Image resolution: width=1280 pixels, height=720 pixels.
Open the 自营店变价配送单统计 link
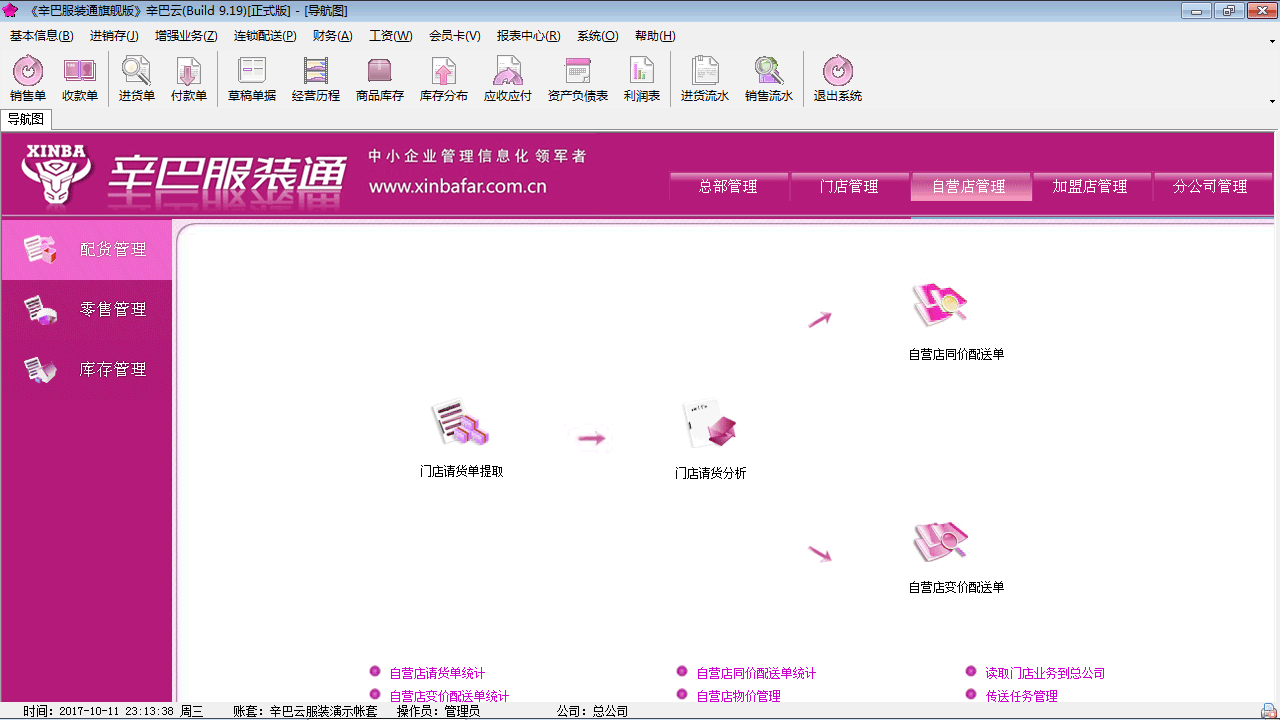449,696
